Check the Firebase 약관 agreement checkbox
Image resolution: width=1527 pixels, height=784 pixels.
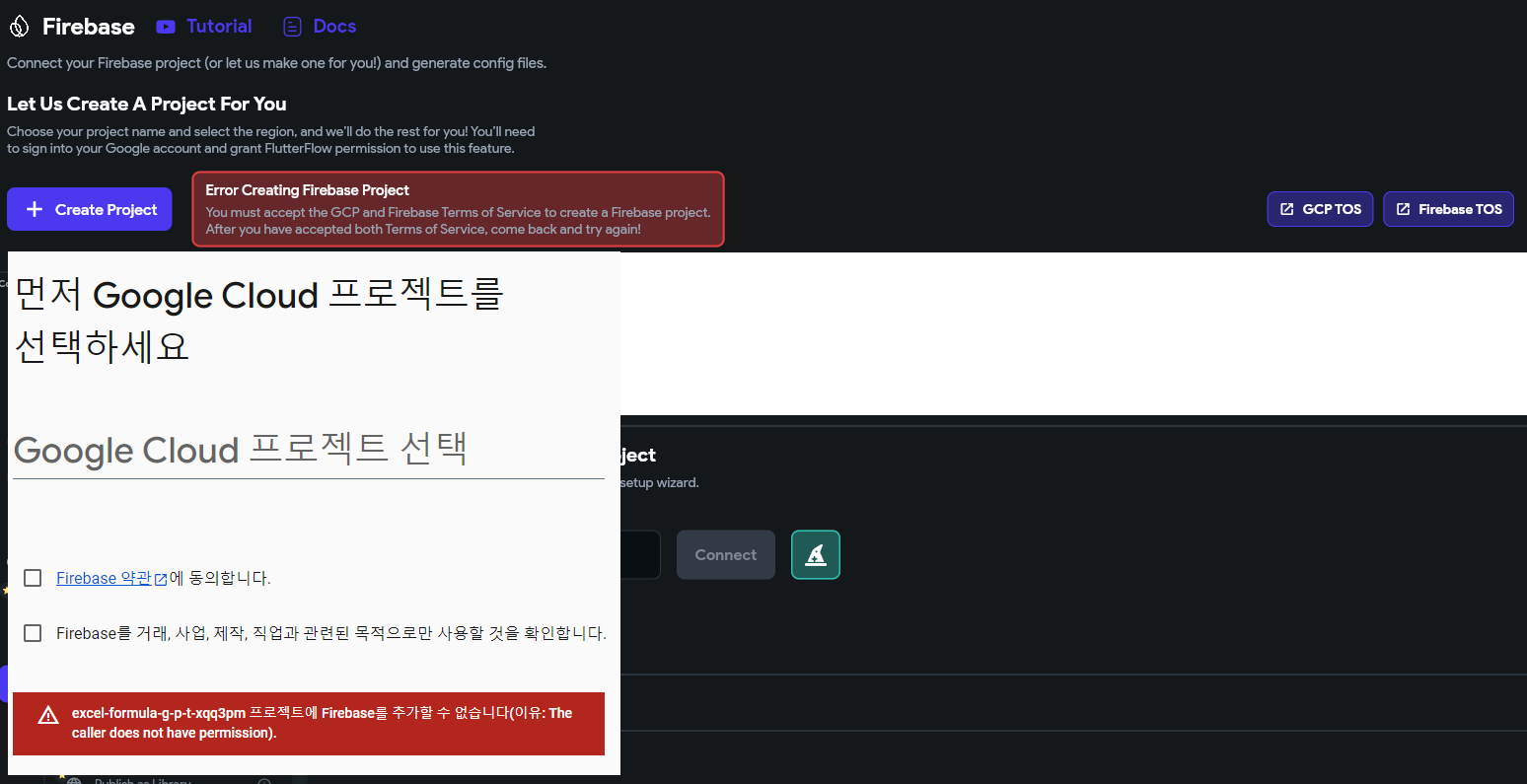click(33, 578)
